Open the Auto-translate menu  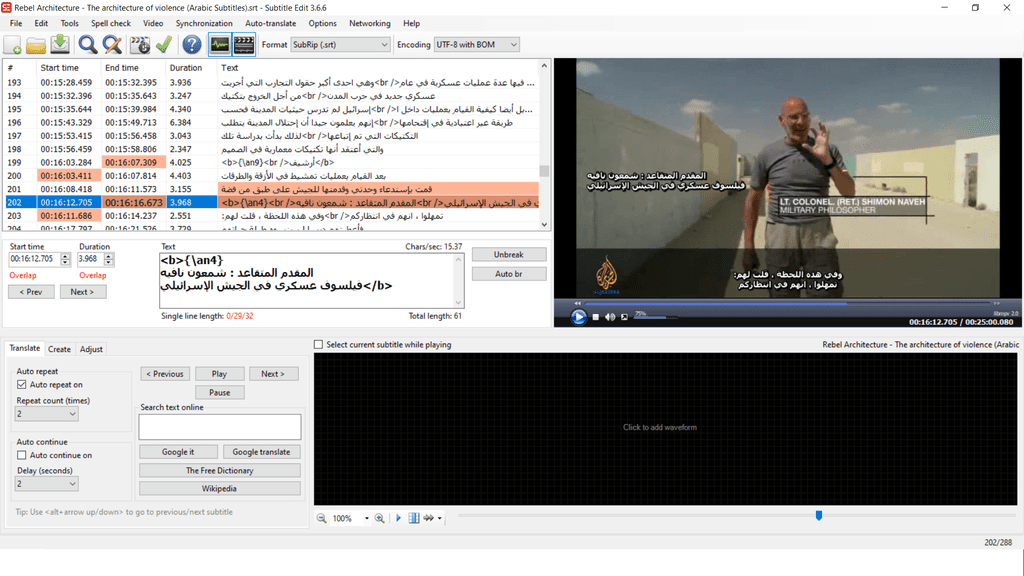click(270, 23)
